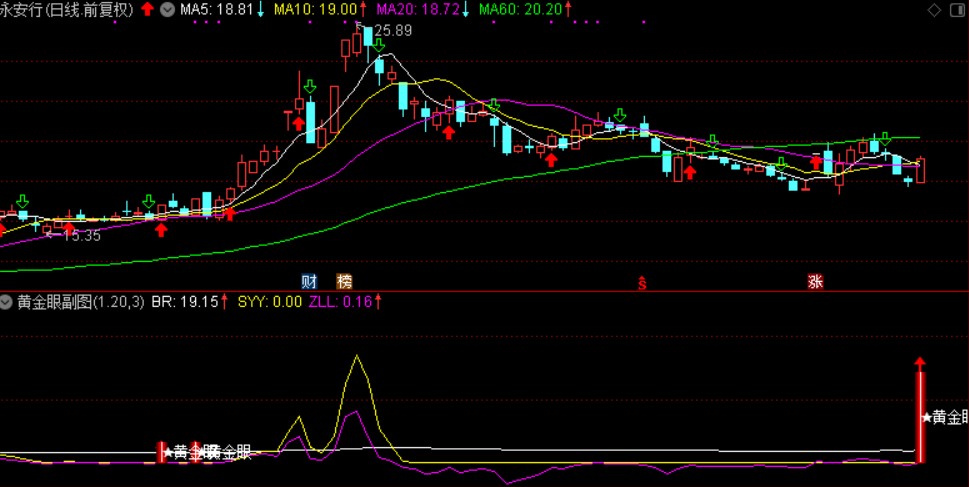Click the diamond icon in top-right corner

point(934,10)
